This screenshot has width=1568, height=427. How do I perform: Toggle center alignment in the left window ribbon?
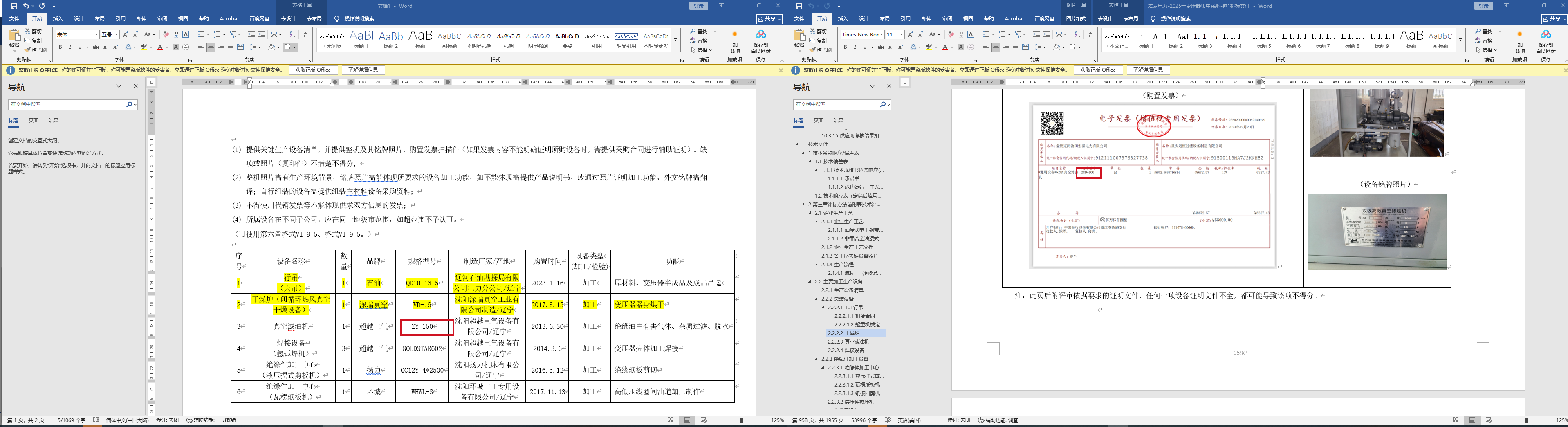coord(211,47)
